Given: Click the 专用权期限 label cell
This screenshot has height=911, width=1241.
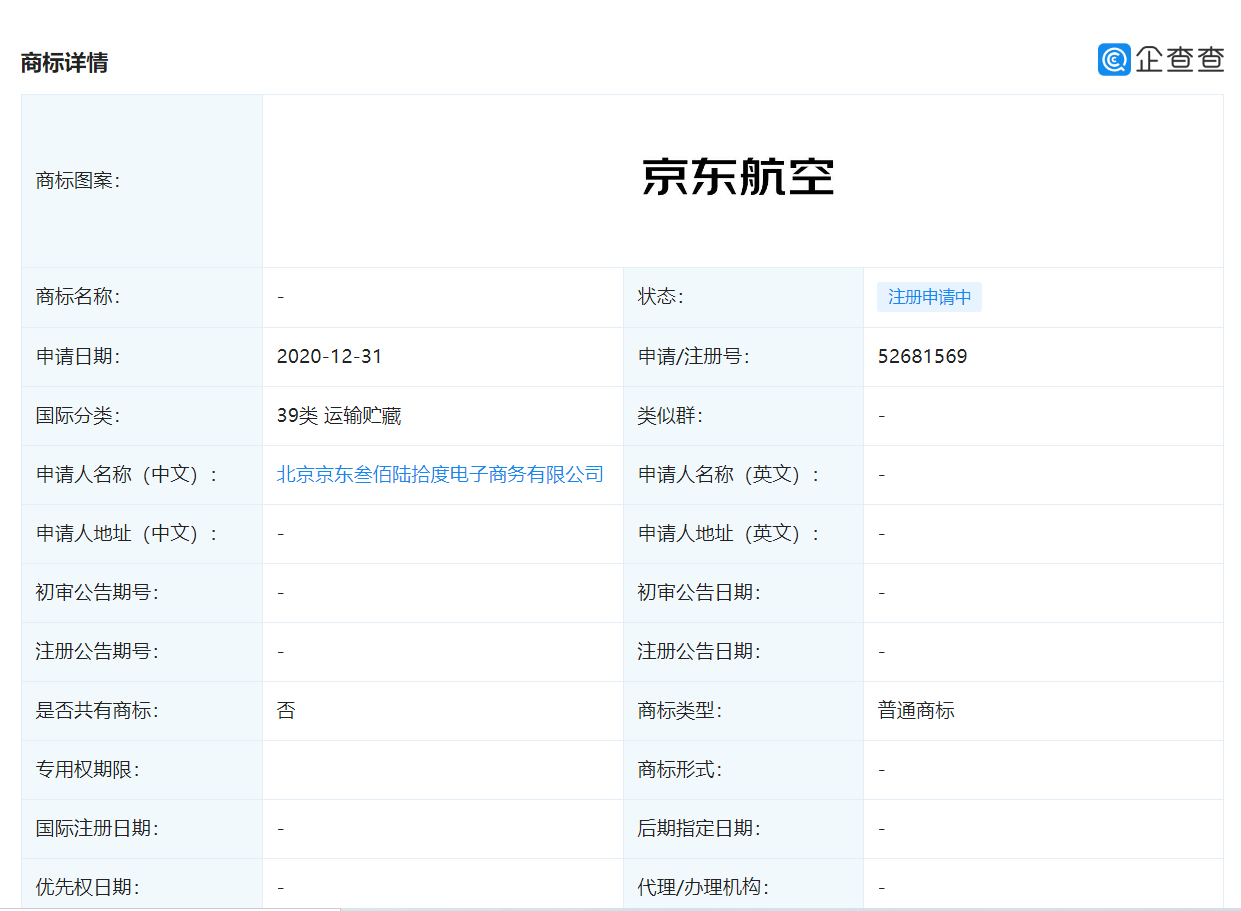Looking at the screenshot, I should click(142, 770).
